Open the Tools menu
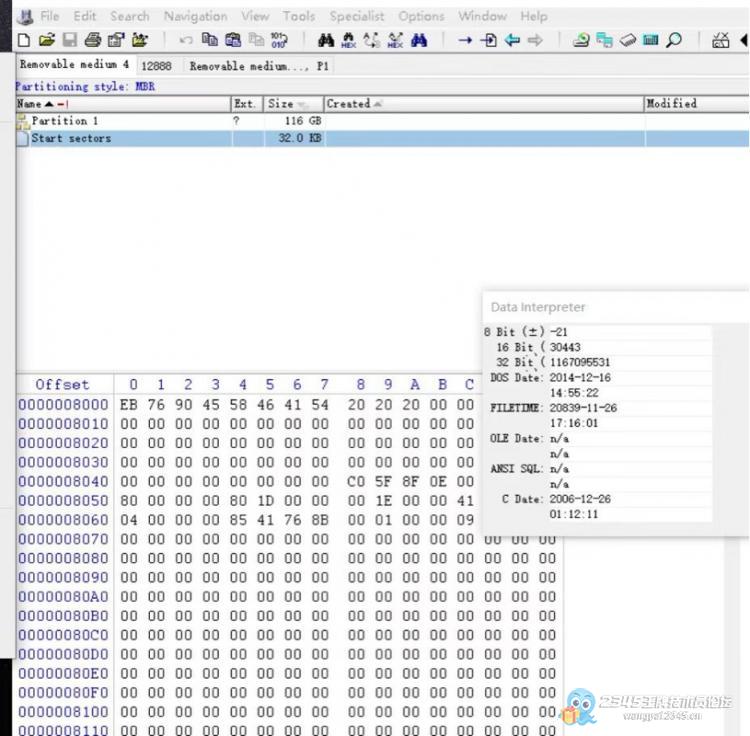Image resolution: width=750 pixels, height=736 pixels. [298, 16]
